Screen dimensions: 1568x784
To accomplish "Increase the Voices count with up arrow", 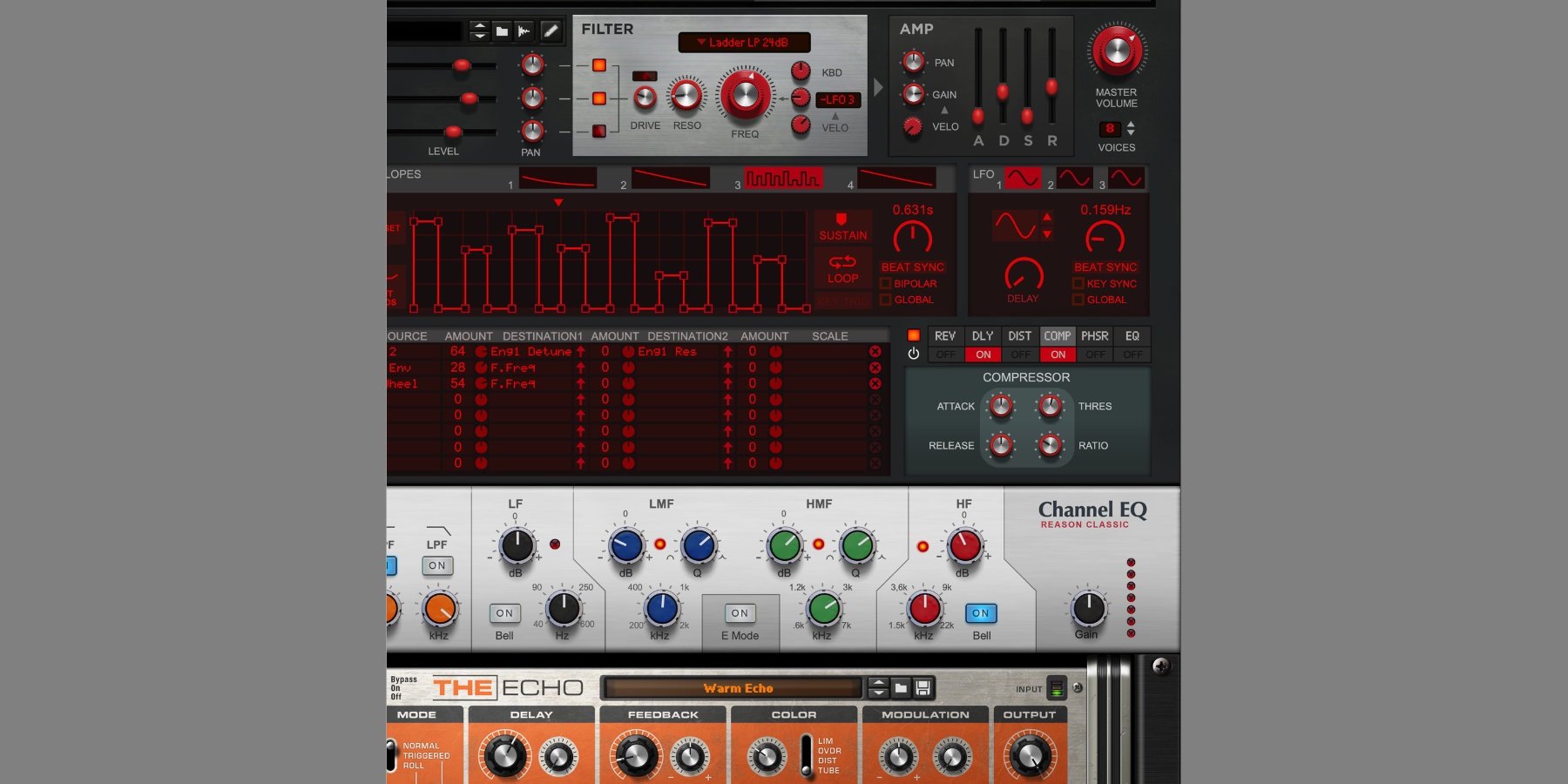I will (1131, 125).
